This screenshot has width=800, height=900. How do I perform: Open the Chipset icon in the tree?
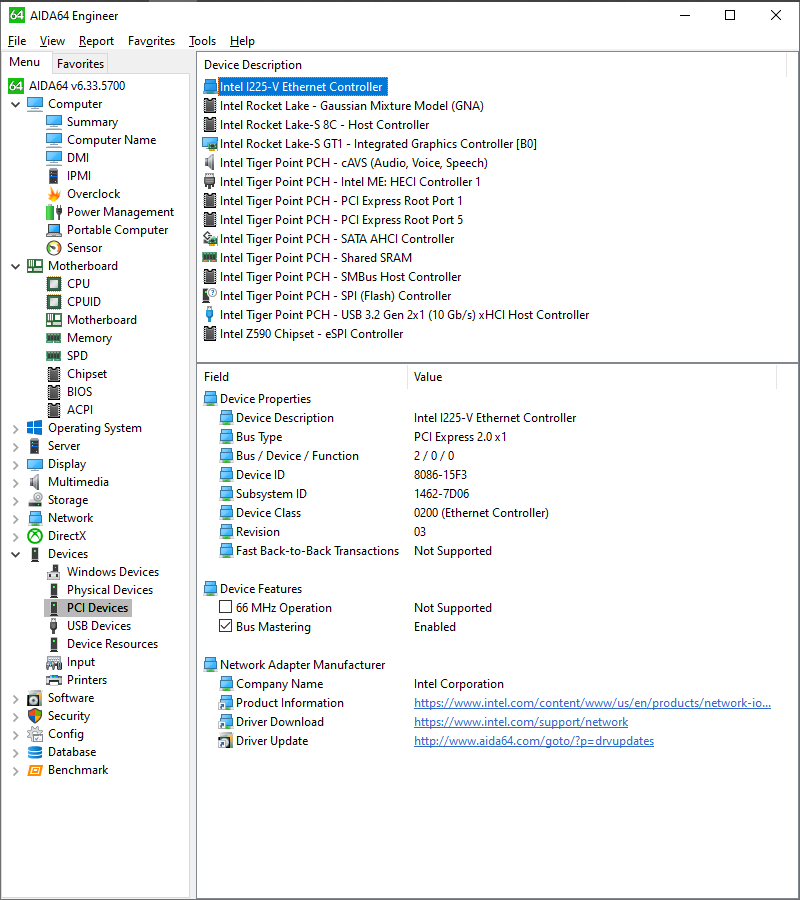point(54,374)
